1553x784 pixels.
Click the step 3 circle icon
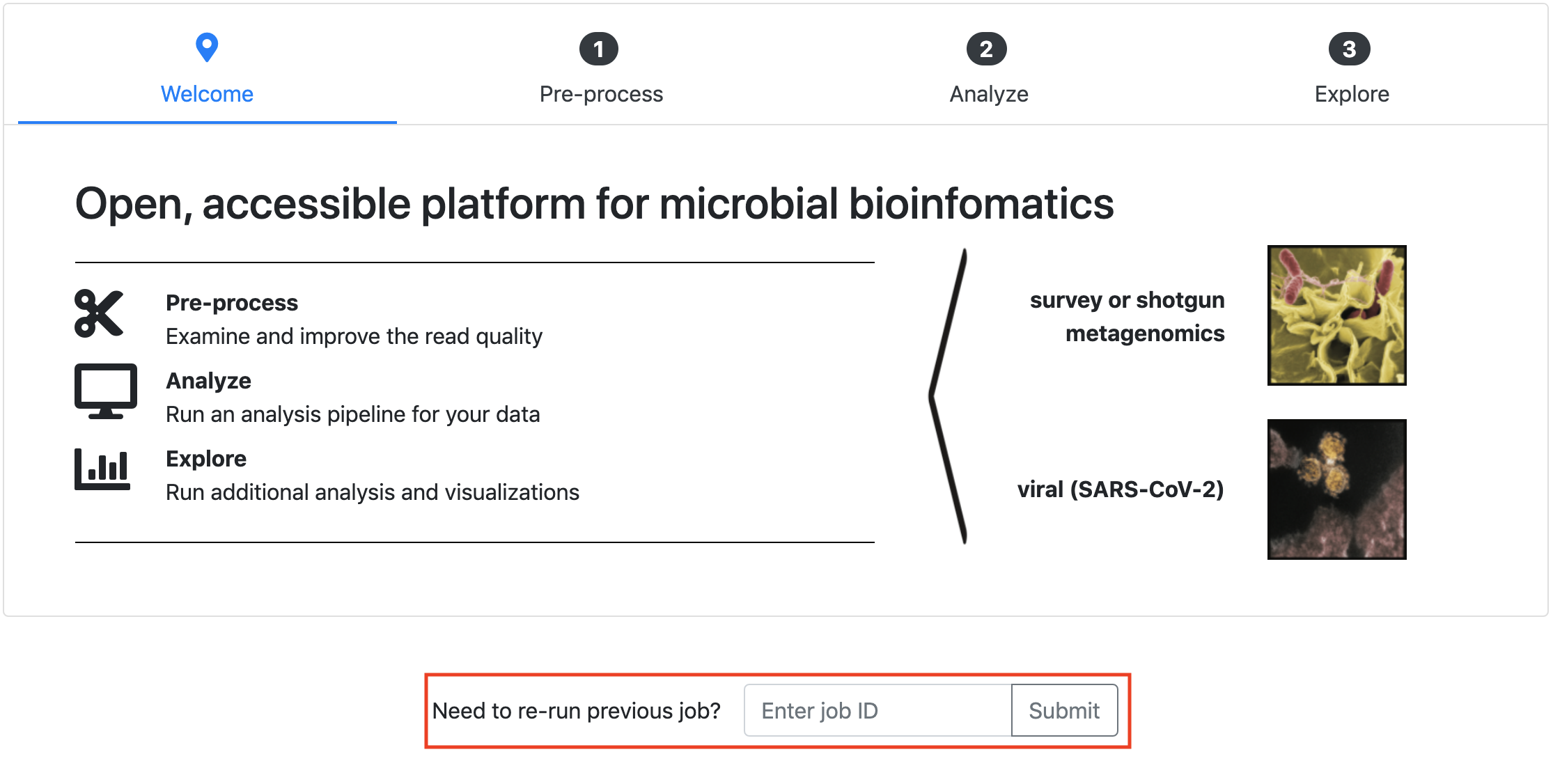click(x=1350, y=49)
